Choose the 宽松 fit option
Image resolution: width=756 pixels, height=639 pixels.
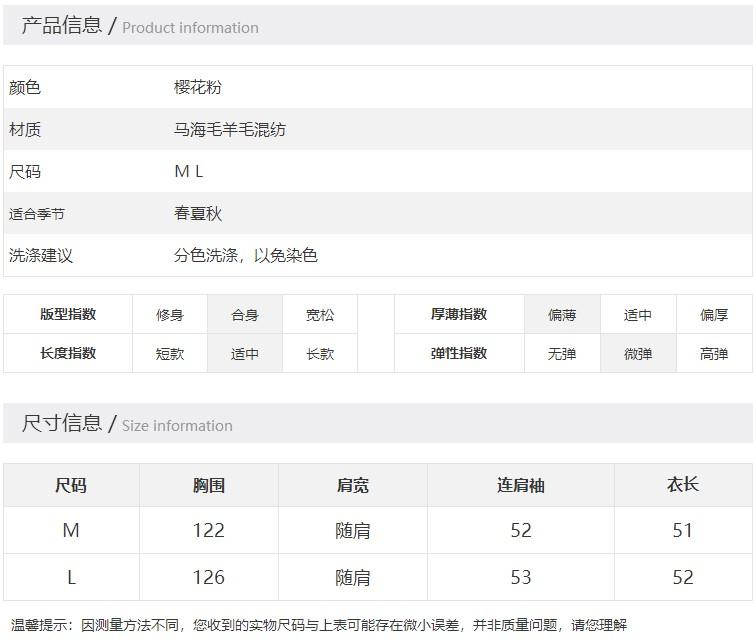(320, 315)
